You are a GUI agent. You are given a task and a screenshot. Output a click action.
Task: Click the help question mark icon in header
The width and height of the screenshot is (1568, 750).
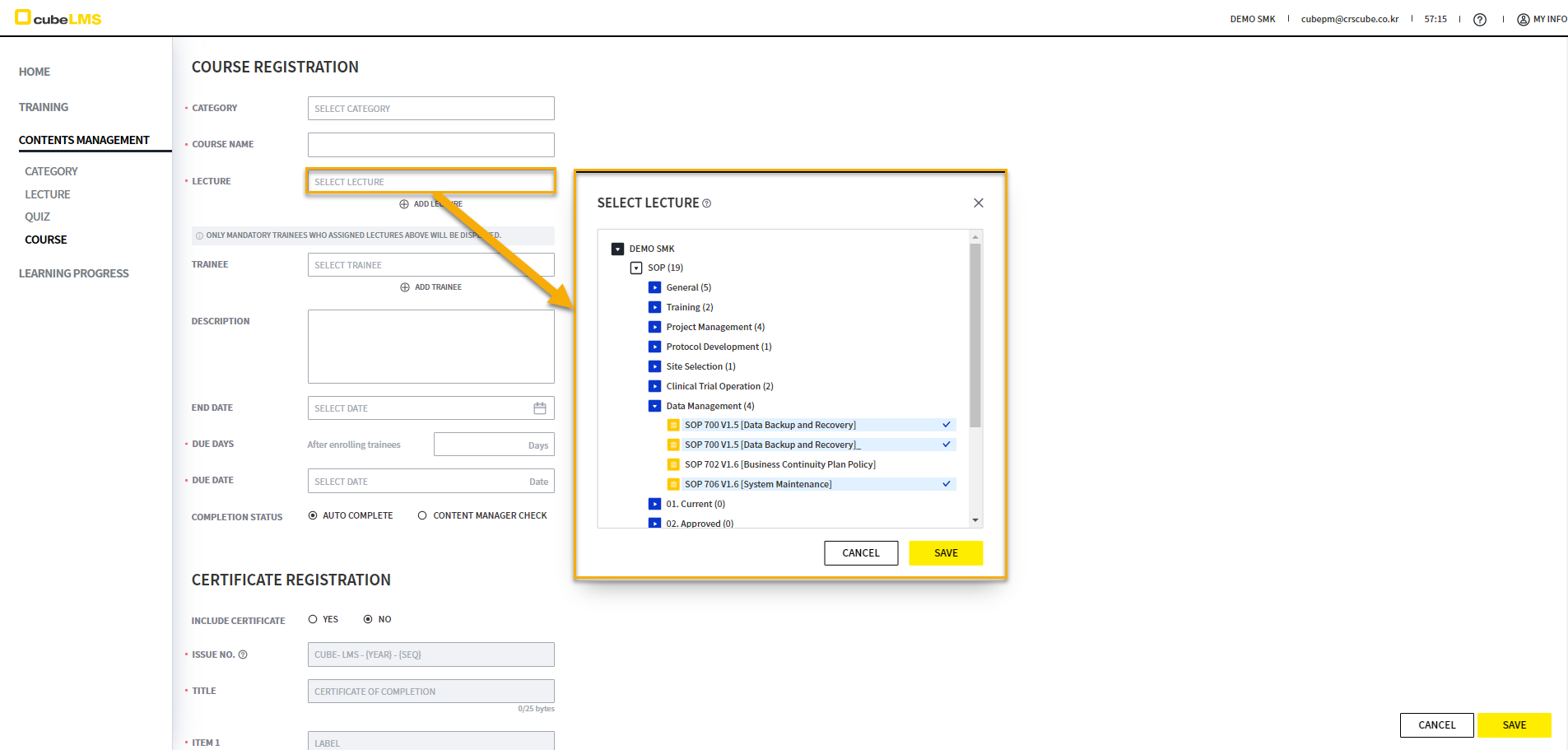pos(1479,20)
